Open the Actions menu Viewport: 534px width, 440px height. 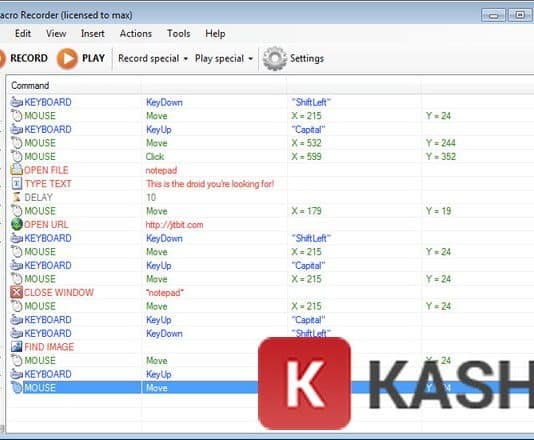pyautogui.click(x=136, y=34)
